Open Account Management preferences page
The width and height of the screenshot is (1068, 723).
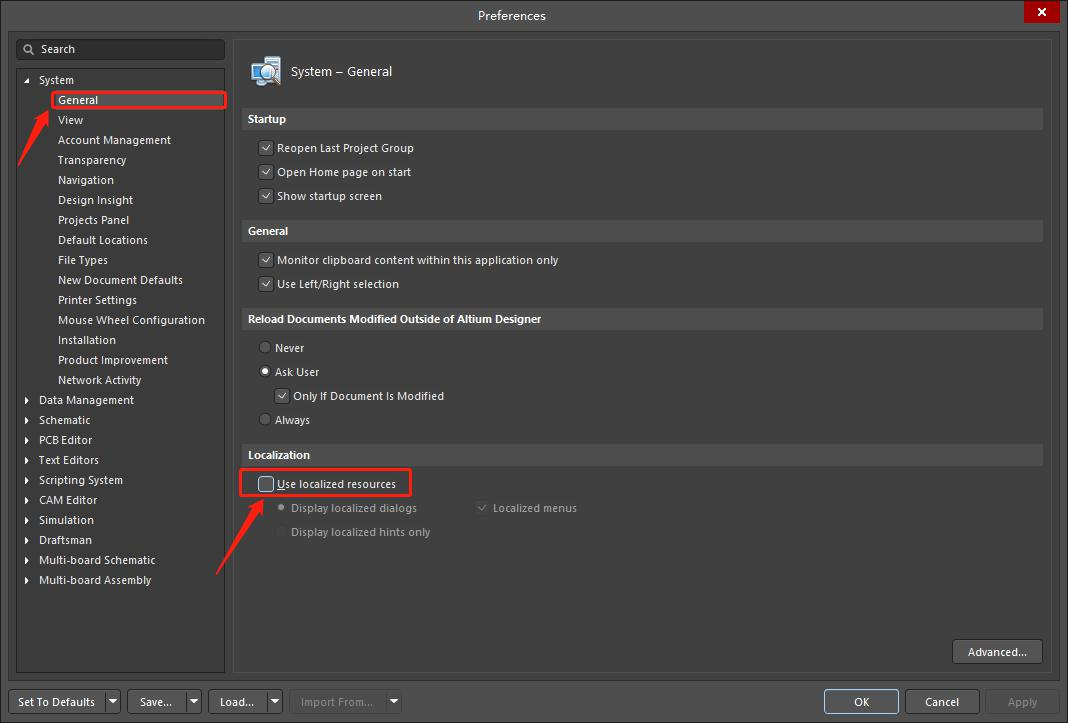point(114,140)
